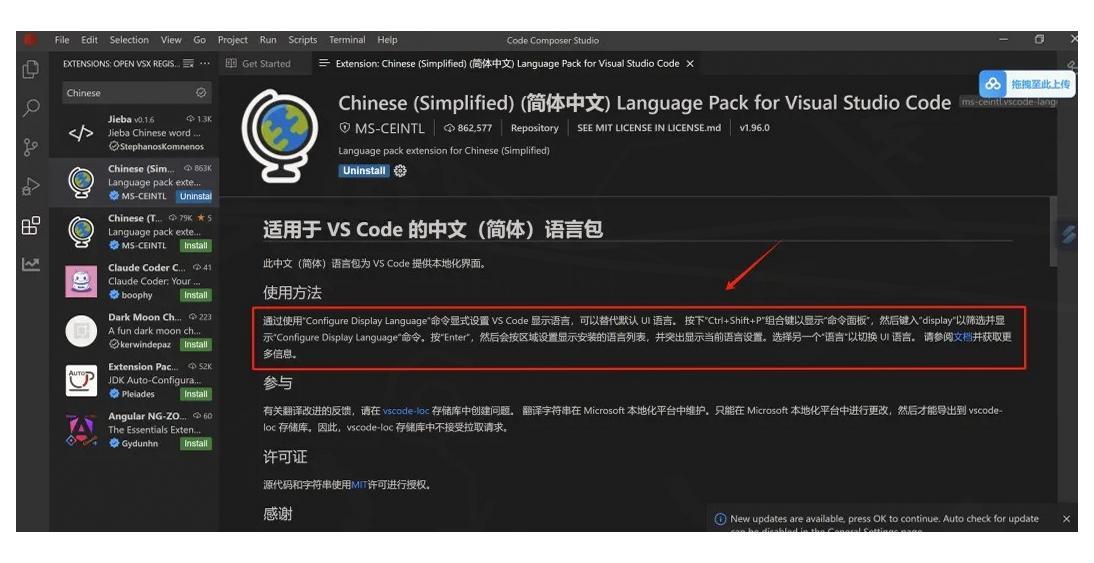Image resolution: width=1094 pixels, height=563 pixels.
Task: Close the Chinese Language Pack extension tab
Action: pyautogui.click(x=690, y=63)
